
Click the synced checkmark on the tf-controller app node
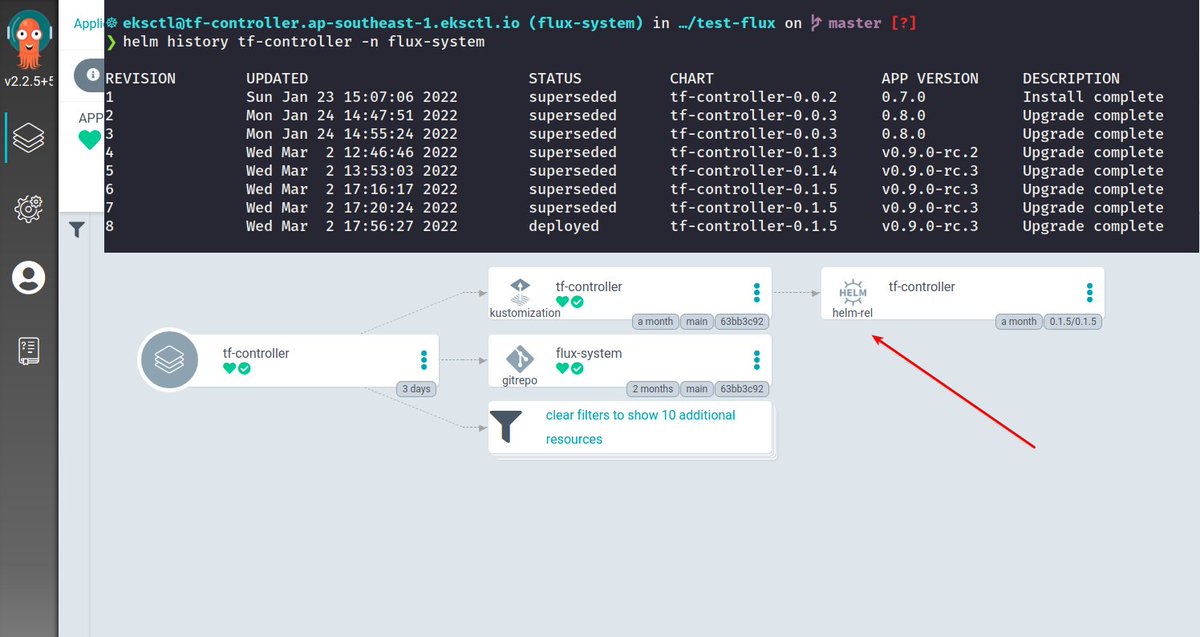coord(244,369)
